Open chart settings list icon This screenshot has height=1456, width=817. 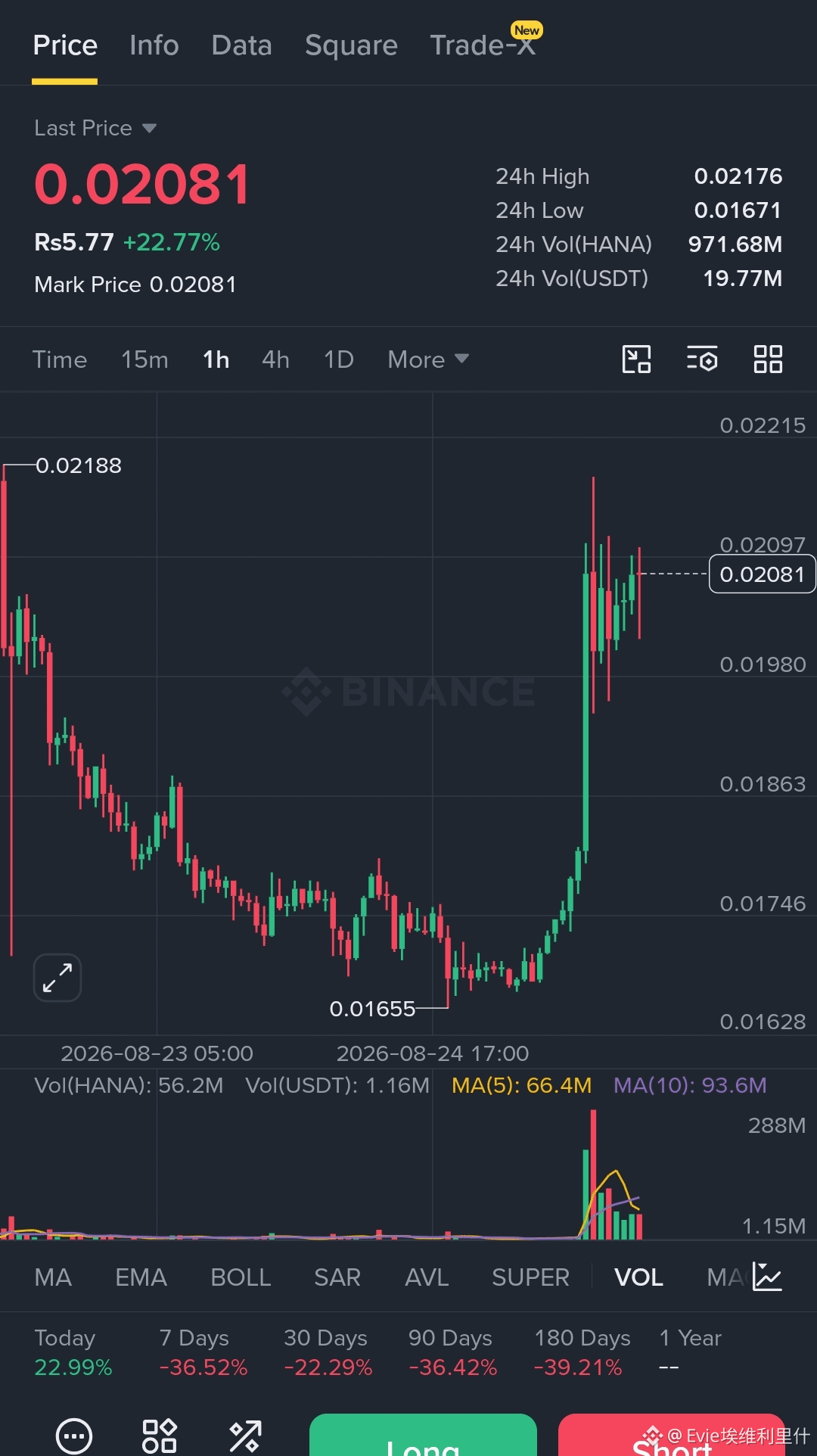tap(702, 359)
